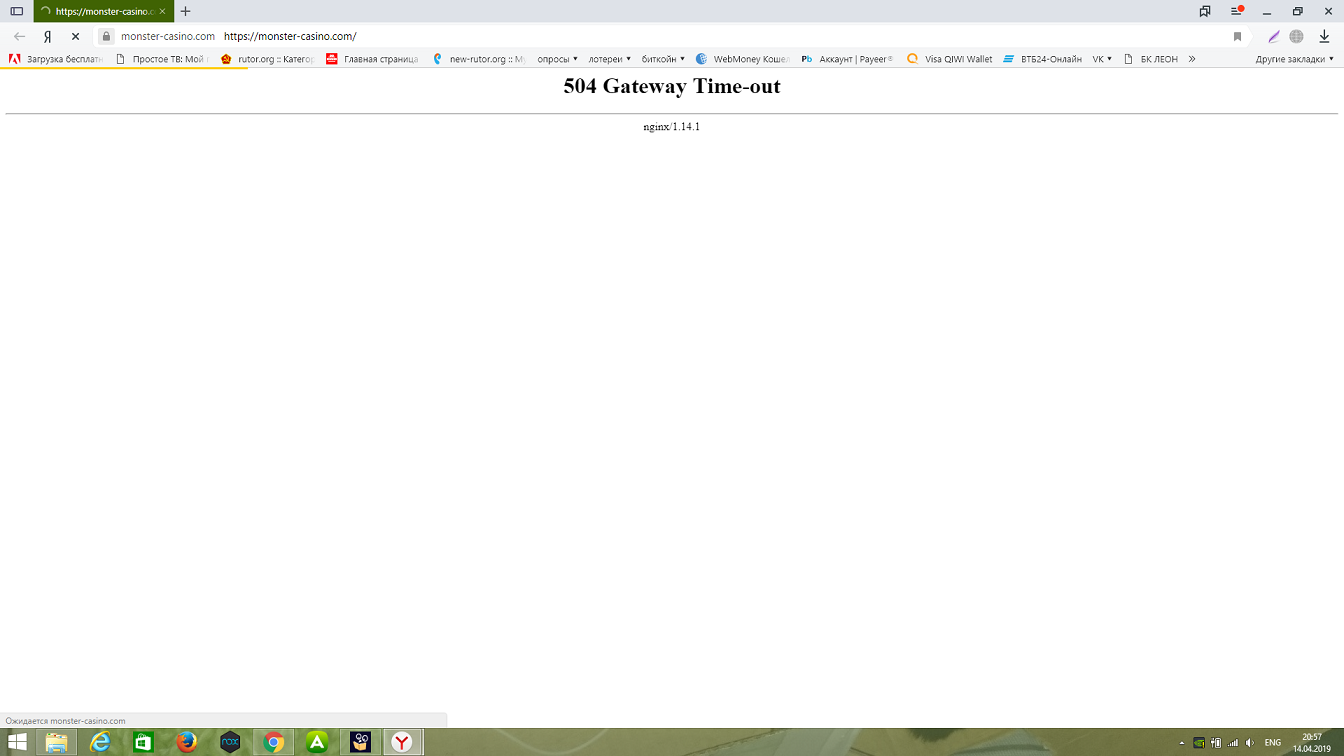Viewport: 1344px width, 756px height.
Task: Open a new tab with plus button
Action: point(185,11)
